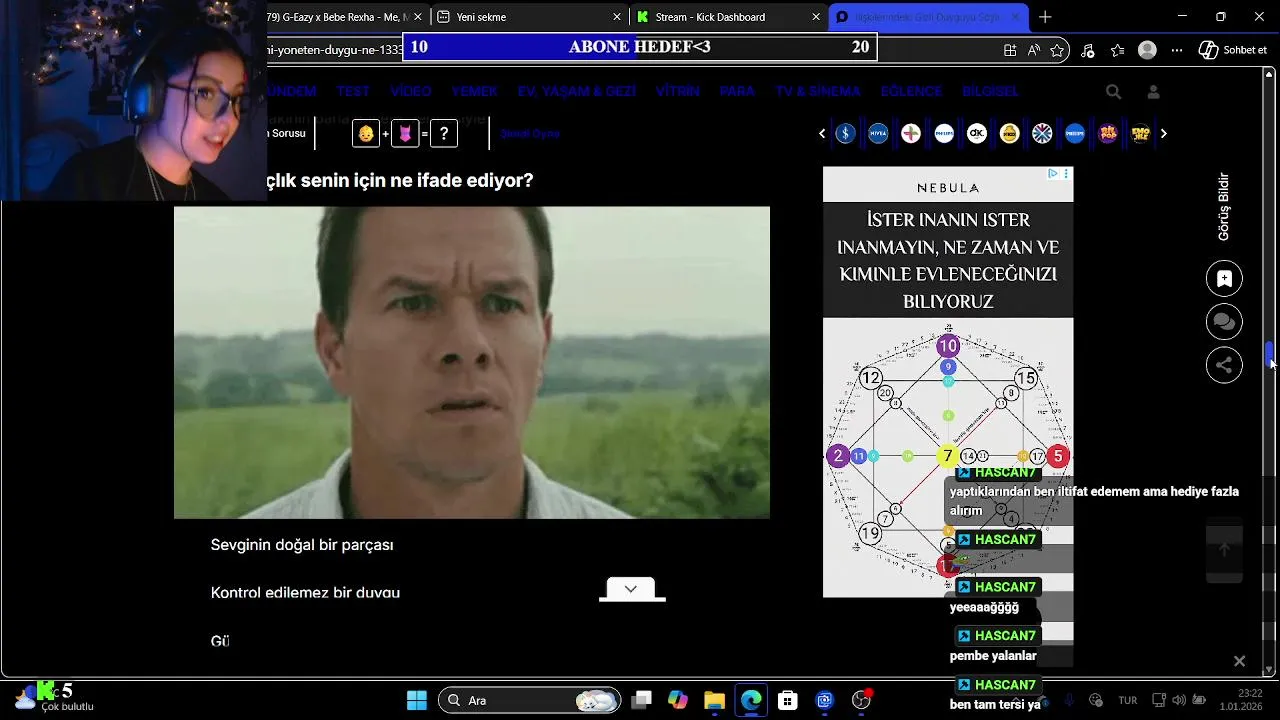Click the scrollbar down arrow
Viewport: 1280px width, 720px height.
click(1270, 669)
